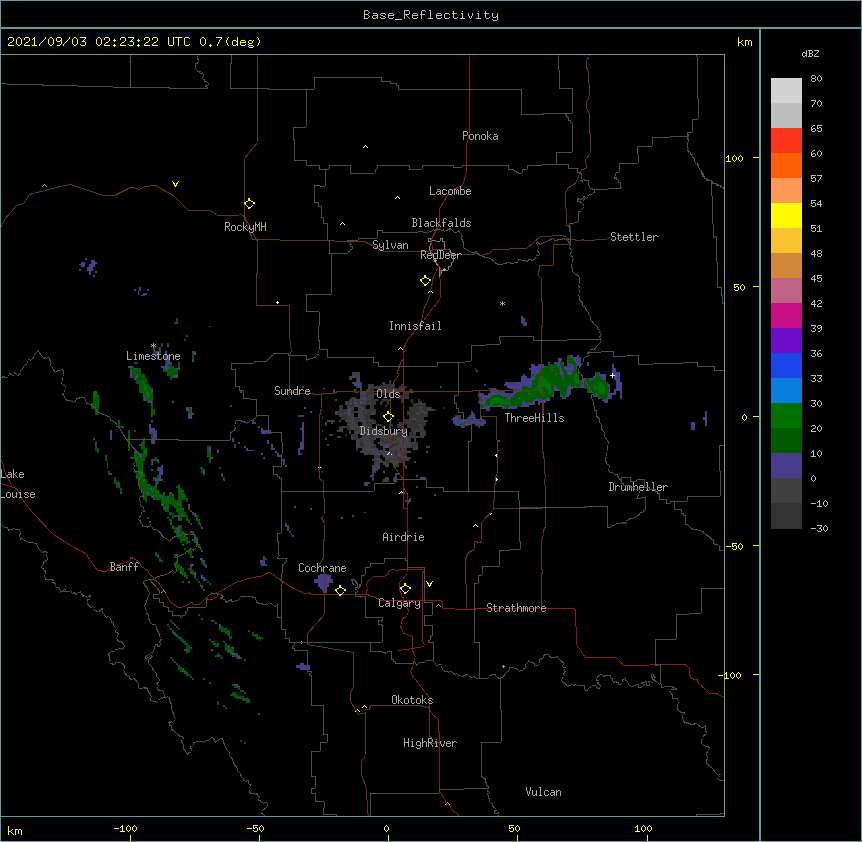Click the Didsbury town label
The image size is (862, 842).
click(383, 431)
